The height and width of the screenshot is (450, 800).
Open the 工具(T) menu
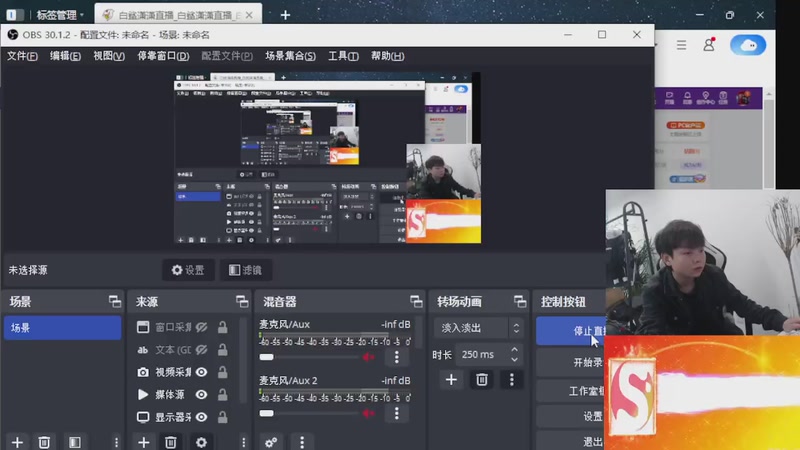tap(343, 56)
